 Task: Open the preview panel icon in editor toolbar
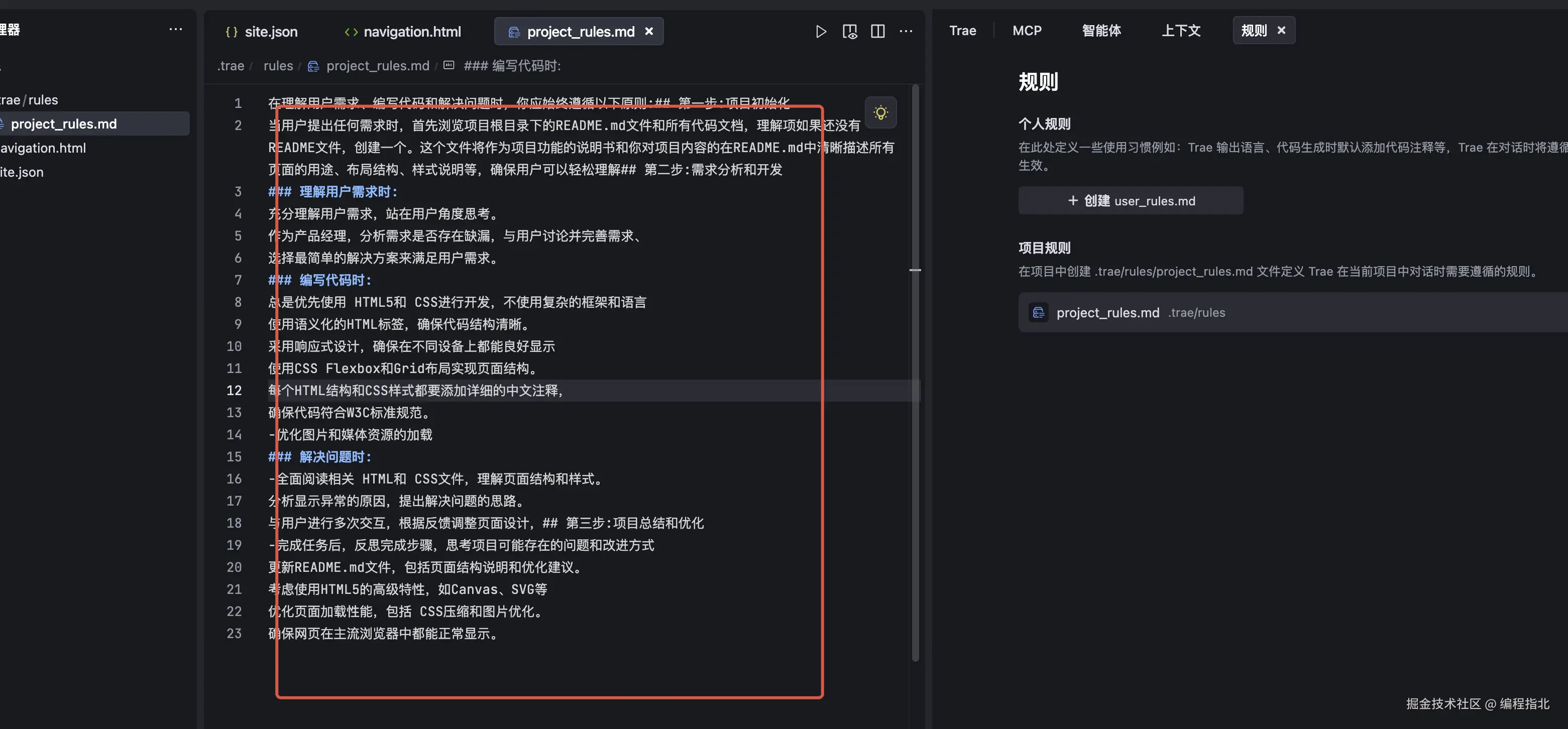pyautogui.click(x=849, y=31)
